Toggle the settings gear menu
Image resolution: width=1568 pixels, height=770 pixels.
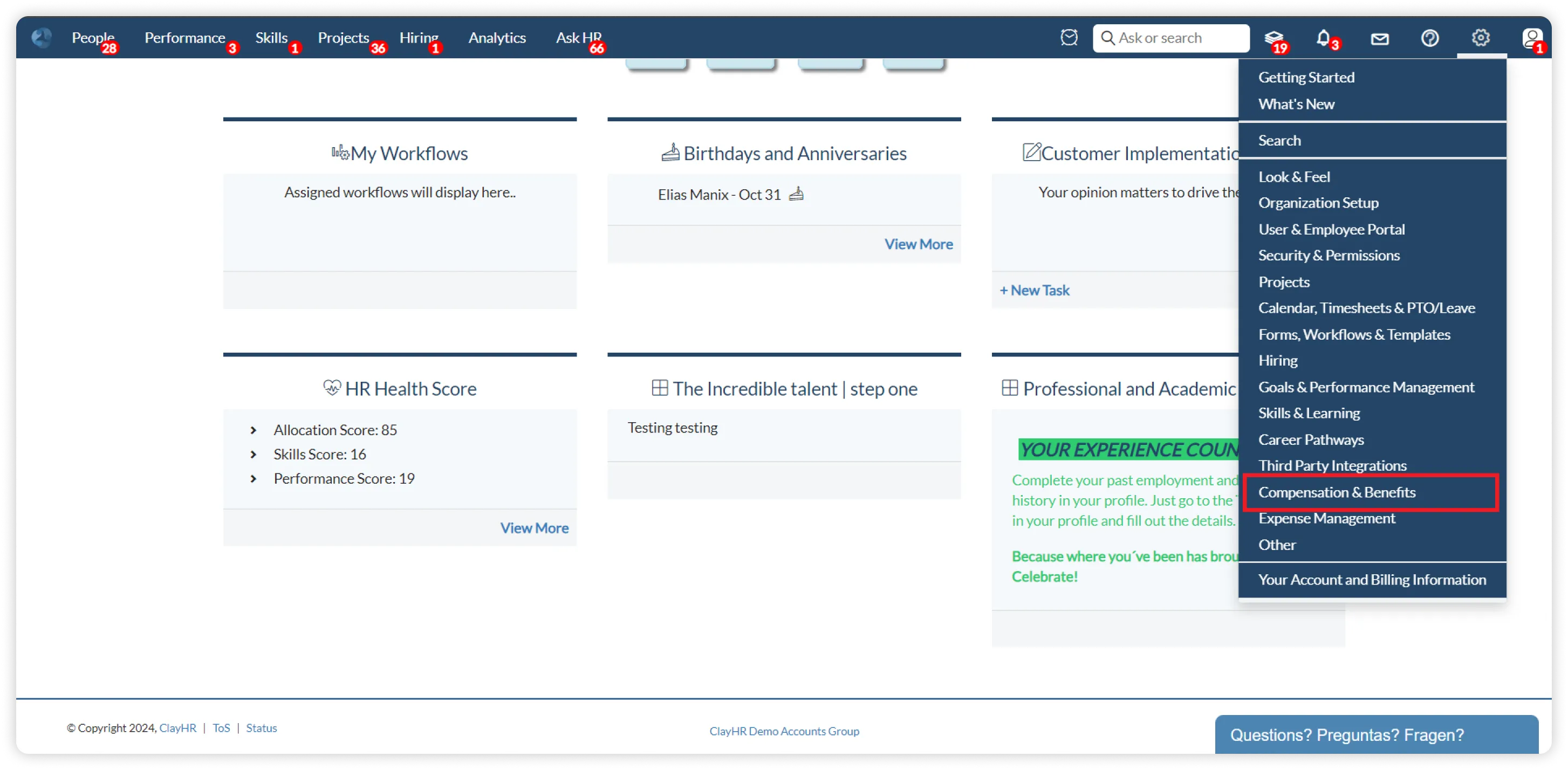1480,38
